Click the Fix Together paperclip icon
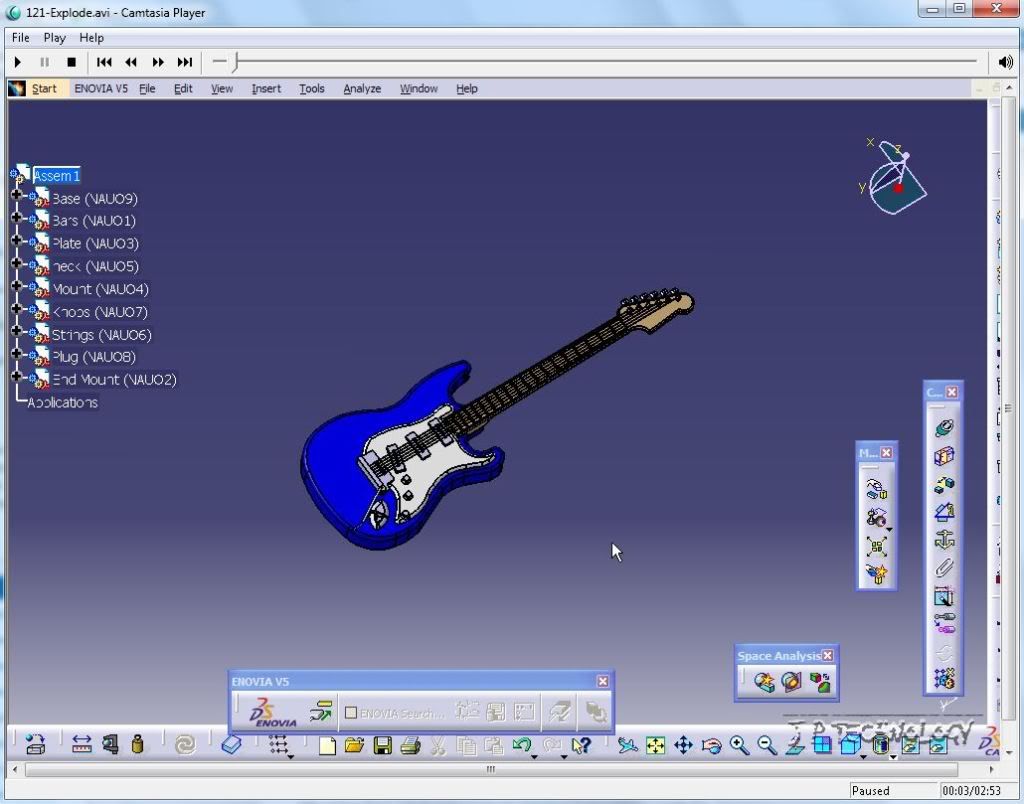 (944, 568)
